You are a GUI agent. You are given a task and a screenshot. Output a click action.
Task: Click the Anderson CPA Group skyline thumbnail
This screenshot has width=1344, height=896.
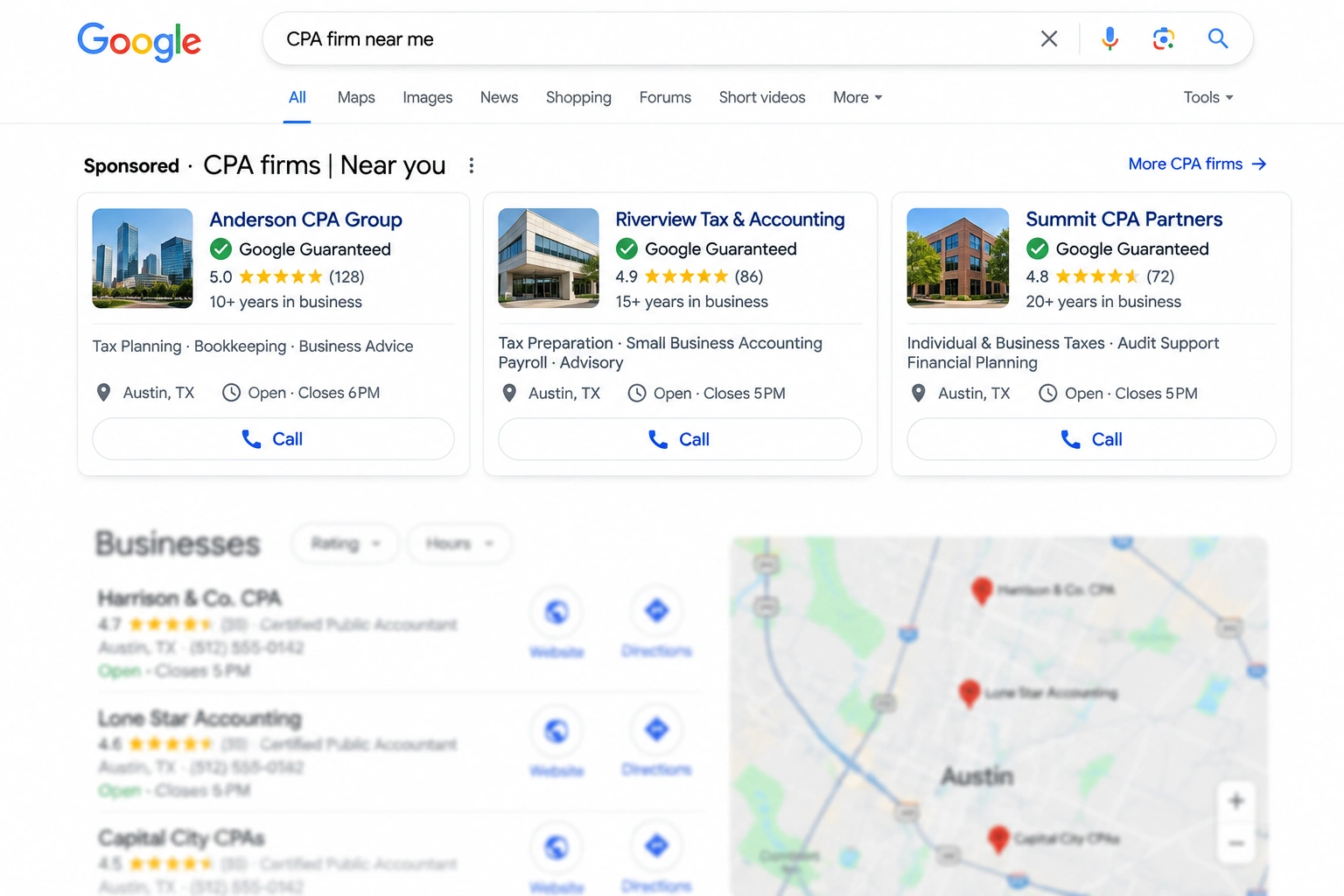(x=143, y=258)
